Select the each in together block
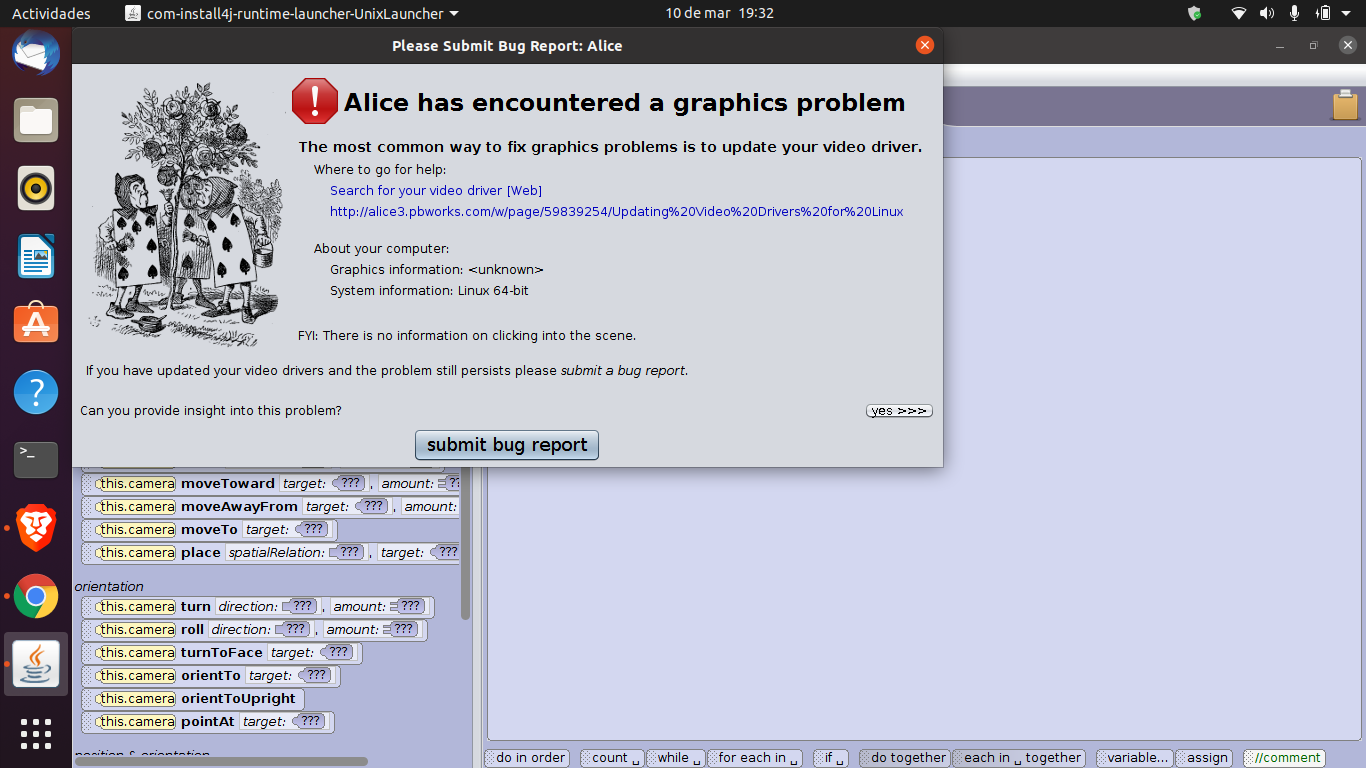Image resolution: width=1366 pixels, height=768 pixels. (x=1018, y=758)
